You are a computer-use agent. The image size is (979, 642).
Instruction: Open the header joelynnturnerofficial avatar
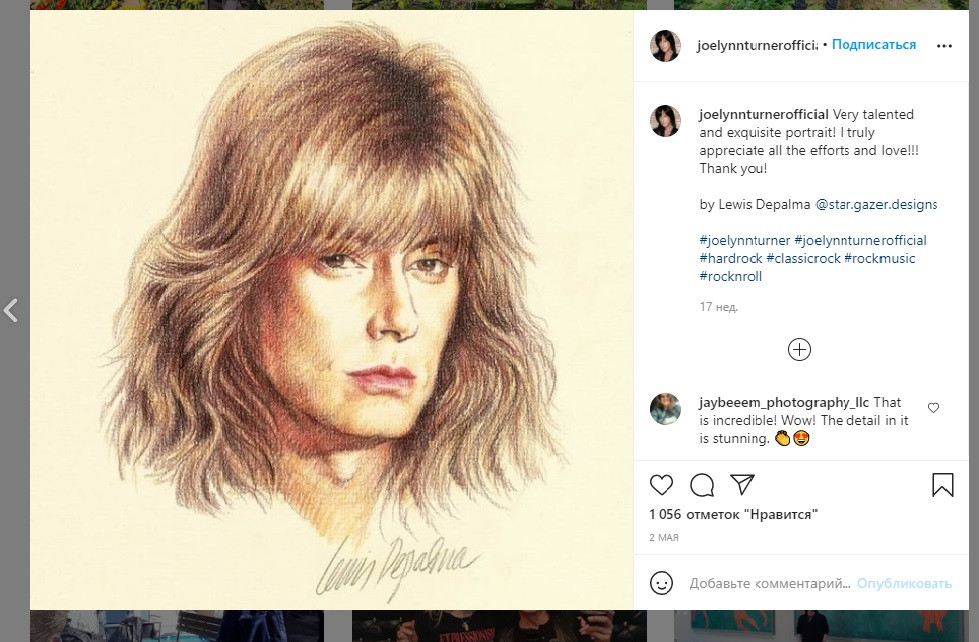[665, 46]
